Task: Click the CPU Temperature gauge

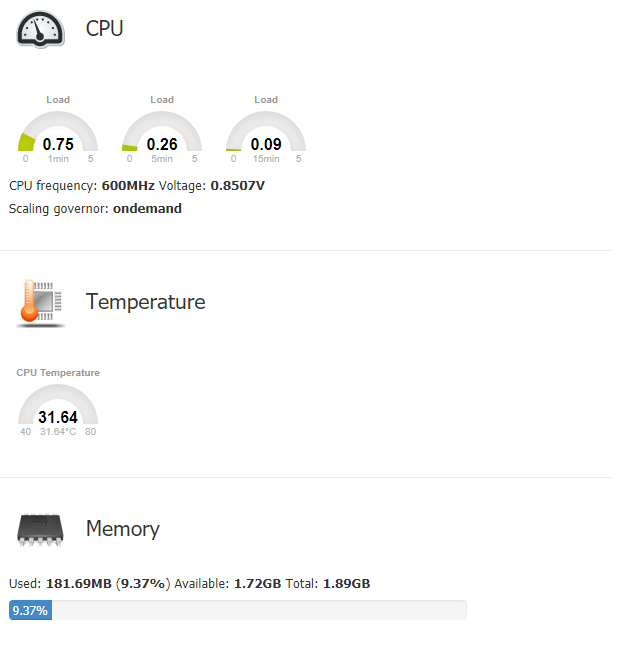Action: click(58, 405)
